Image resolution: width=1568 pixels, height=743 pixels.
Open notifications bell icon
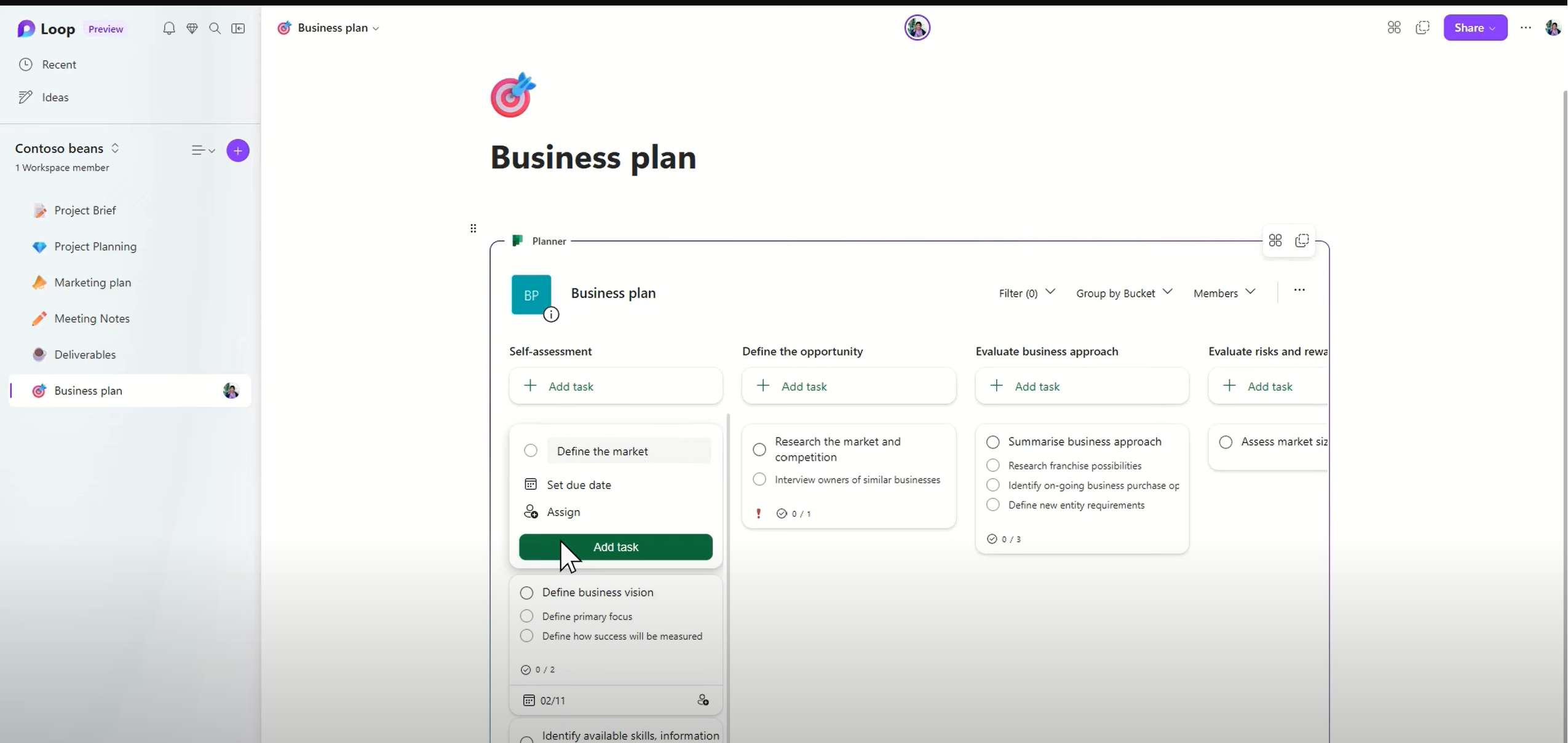coord(169,28)
